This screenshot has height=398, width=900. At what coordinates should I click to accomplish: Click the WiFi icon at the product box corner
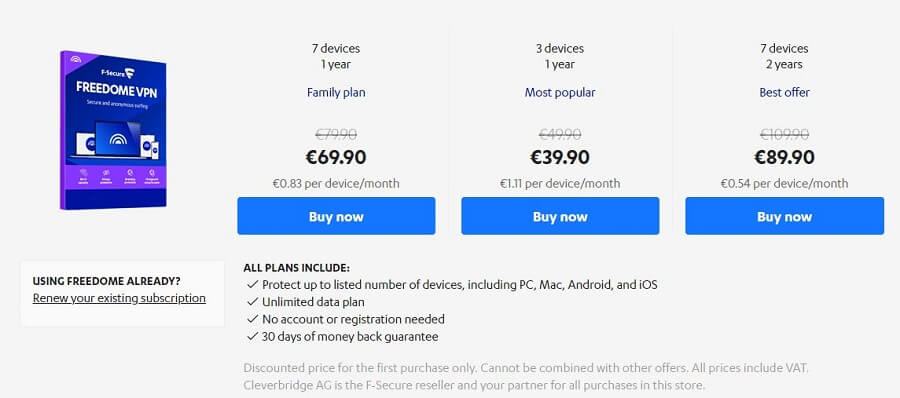pos(76,59)
